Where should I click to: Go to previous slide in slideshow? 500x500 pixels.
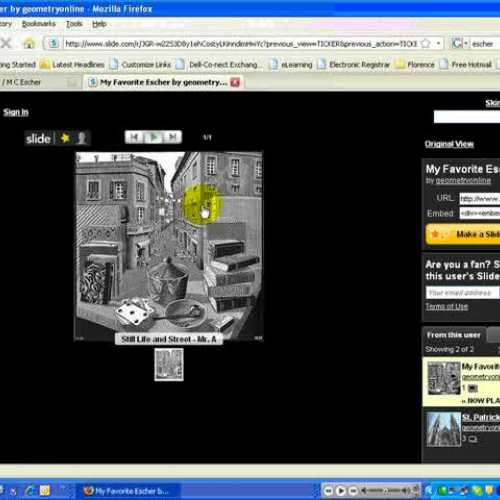coord(134,137)
